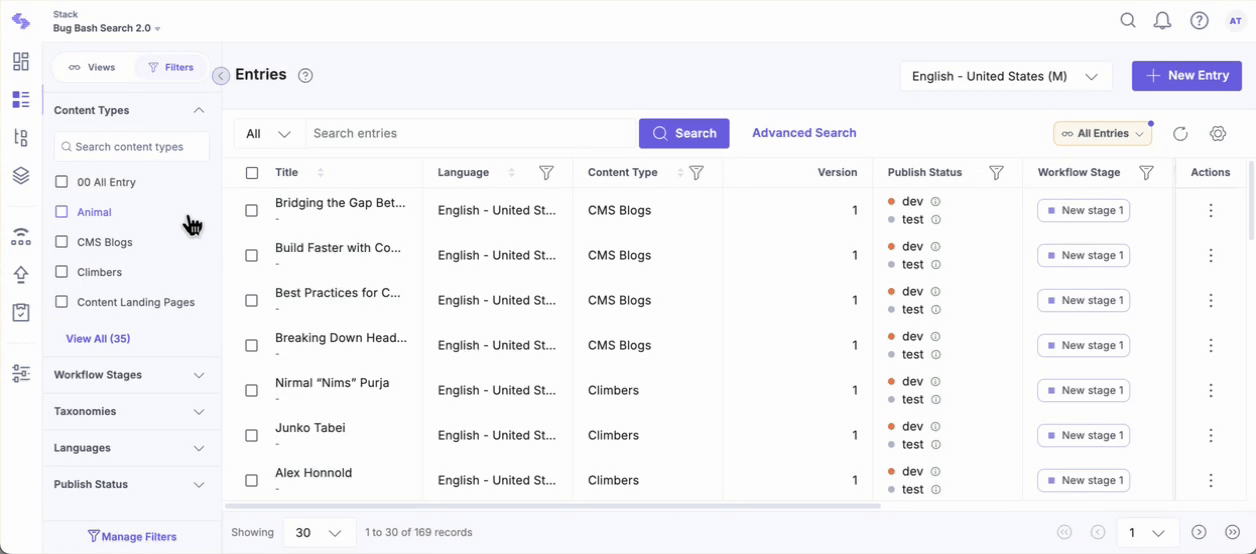
Task: Filter by Content Type column funnel icon
Action: 697,173
